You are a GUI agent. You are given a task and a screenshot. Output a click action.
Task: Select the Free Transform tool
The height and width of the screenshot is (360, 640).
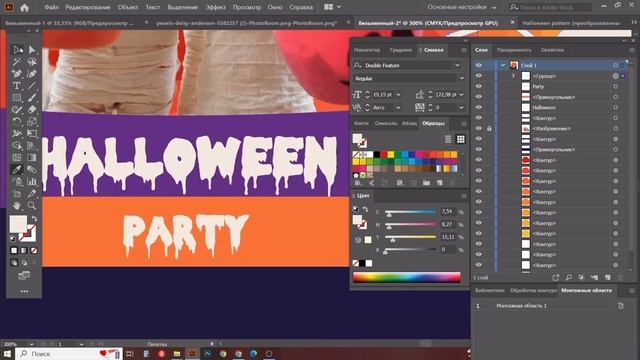coord(32,133)
